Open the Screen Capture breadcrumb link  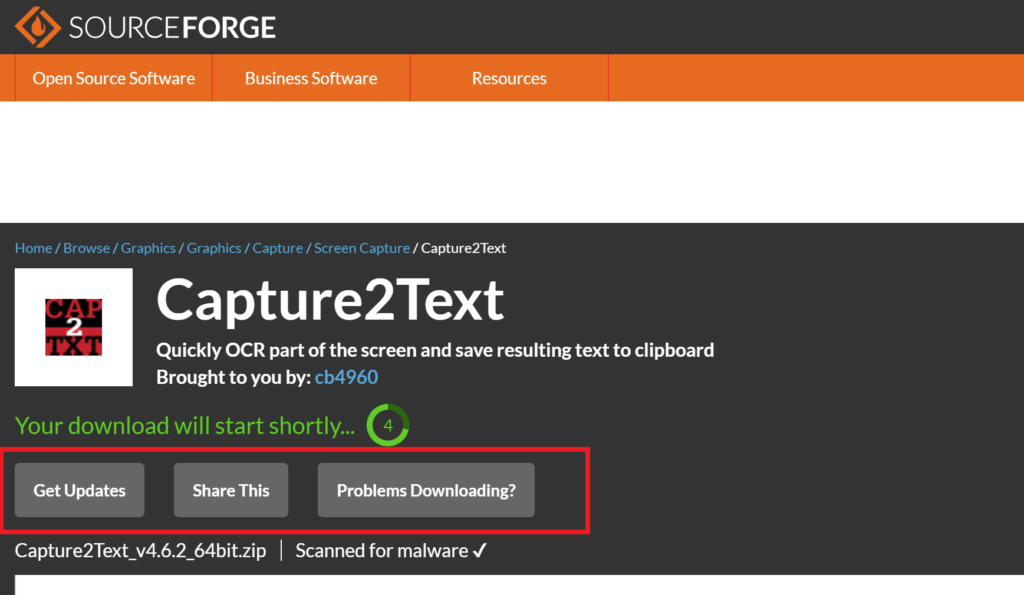pyautogui.click(x=362, y=248)
